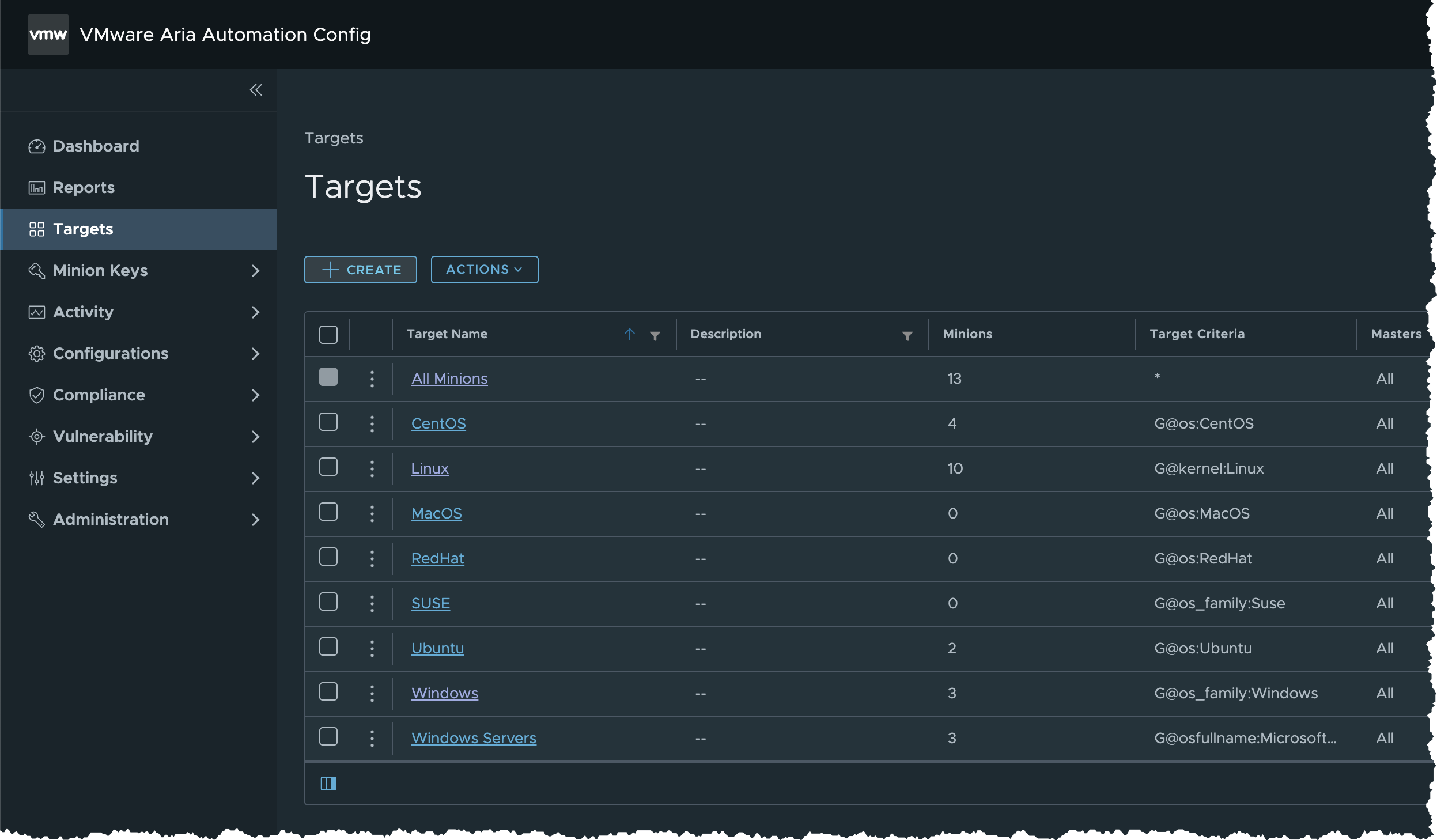Click the G@os_family:Suse criteria cell
The width and height of the screenshot is (1437, 840).
click(x=1220, y=604)
